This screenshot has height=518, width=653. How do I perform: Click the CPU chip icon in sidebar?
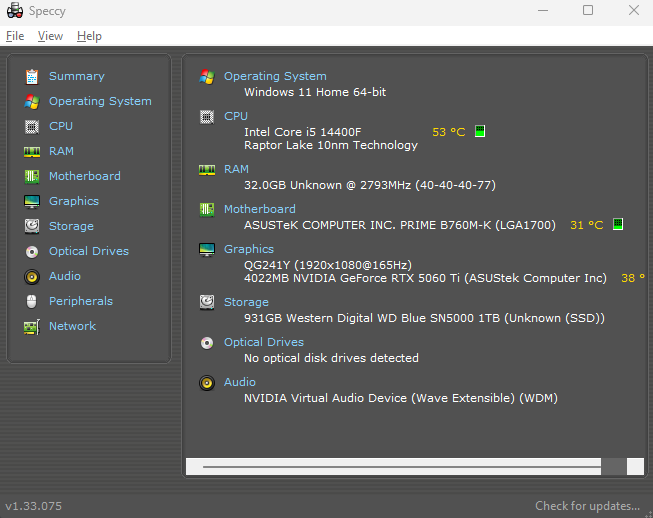pos(32,127)
